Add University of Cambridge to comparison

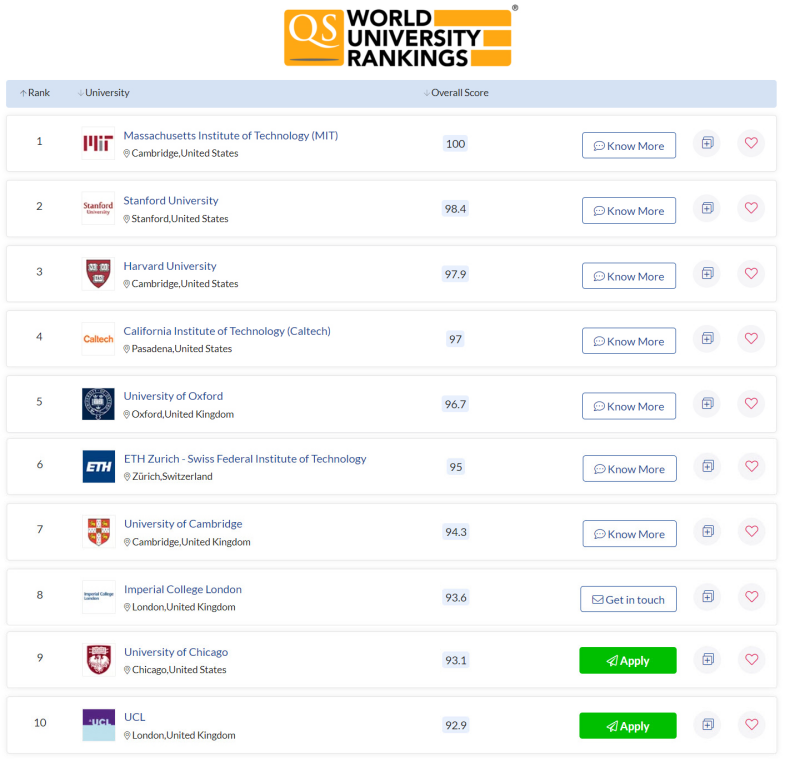pyautogui.click(x=707, y=533)
